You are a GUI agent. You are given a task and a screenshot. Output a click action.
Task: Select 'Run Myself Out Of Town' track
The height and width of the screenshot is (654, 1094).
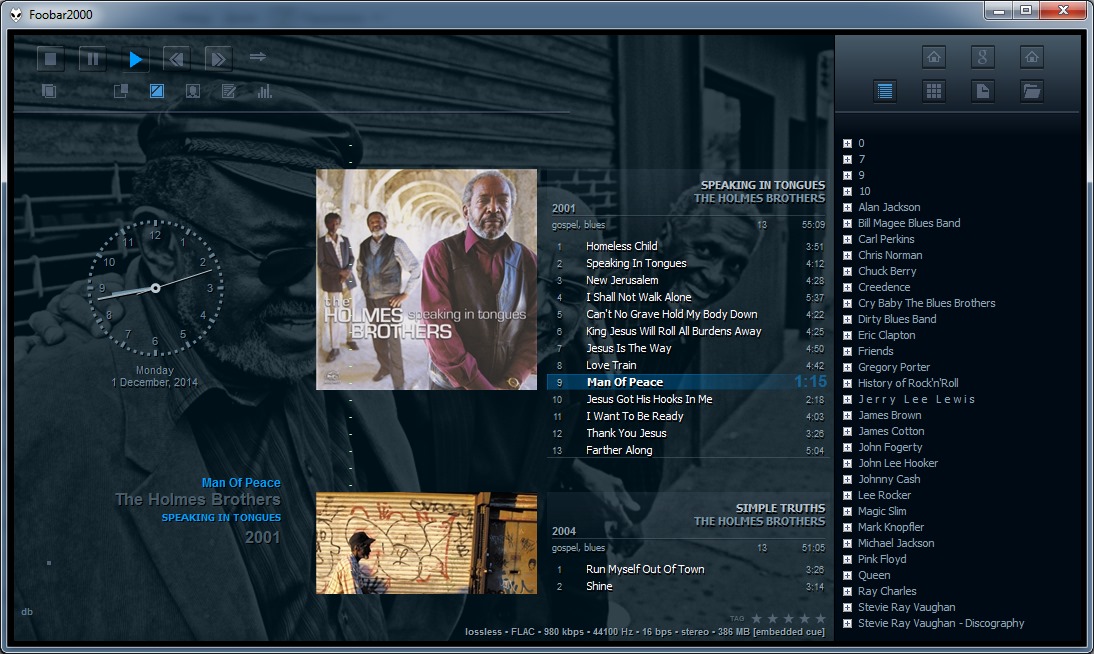tap(645, 569)
